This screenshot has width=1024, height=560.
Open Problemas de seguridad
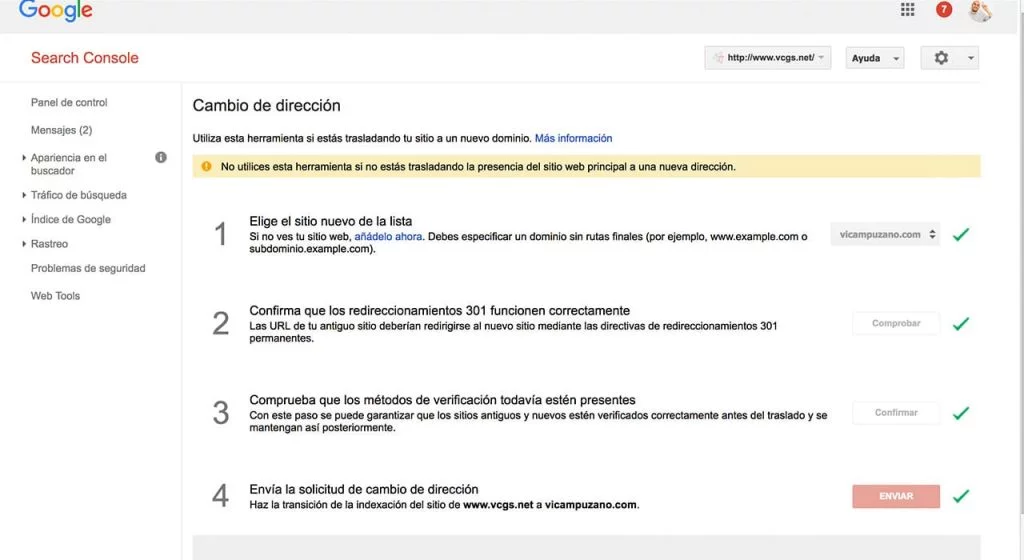point(88,268)
